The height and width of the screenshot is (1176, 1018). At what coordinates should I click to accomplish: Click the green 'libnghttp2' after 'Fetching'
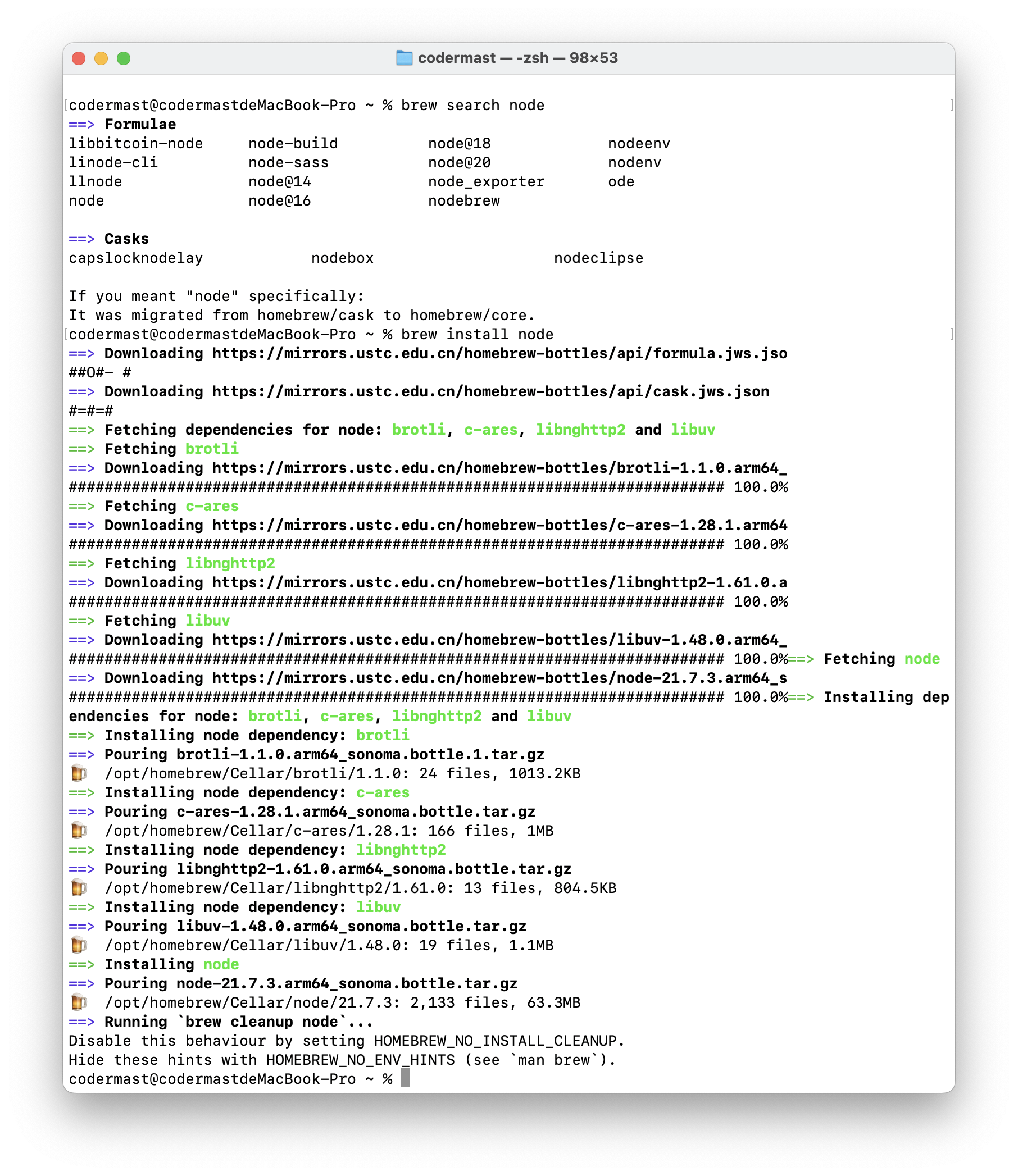(230, 564)
